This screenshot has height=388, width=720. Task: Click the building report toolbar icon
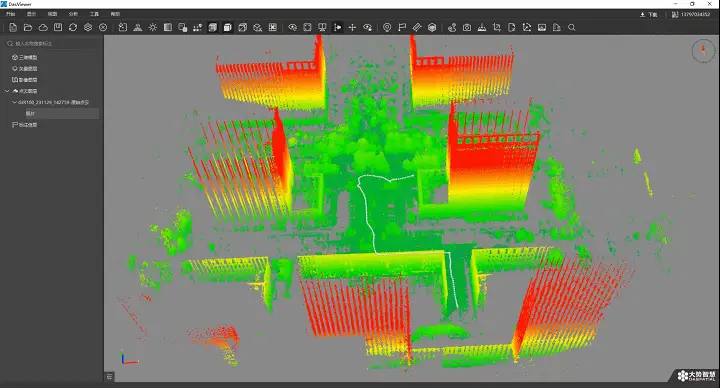(557, 28)
